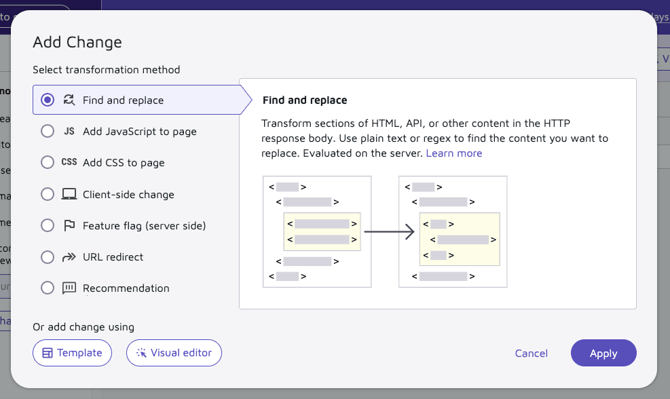Click the CSS icon for Add CSS
This screenshot has height=399, width=670.
(x=69, y=162)
